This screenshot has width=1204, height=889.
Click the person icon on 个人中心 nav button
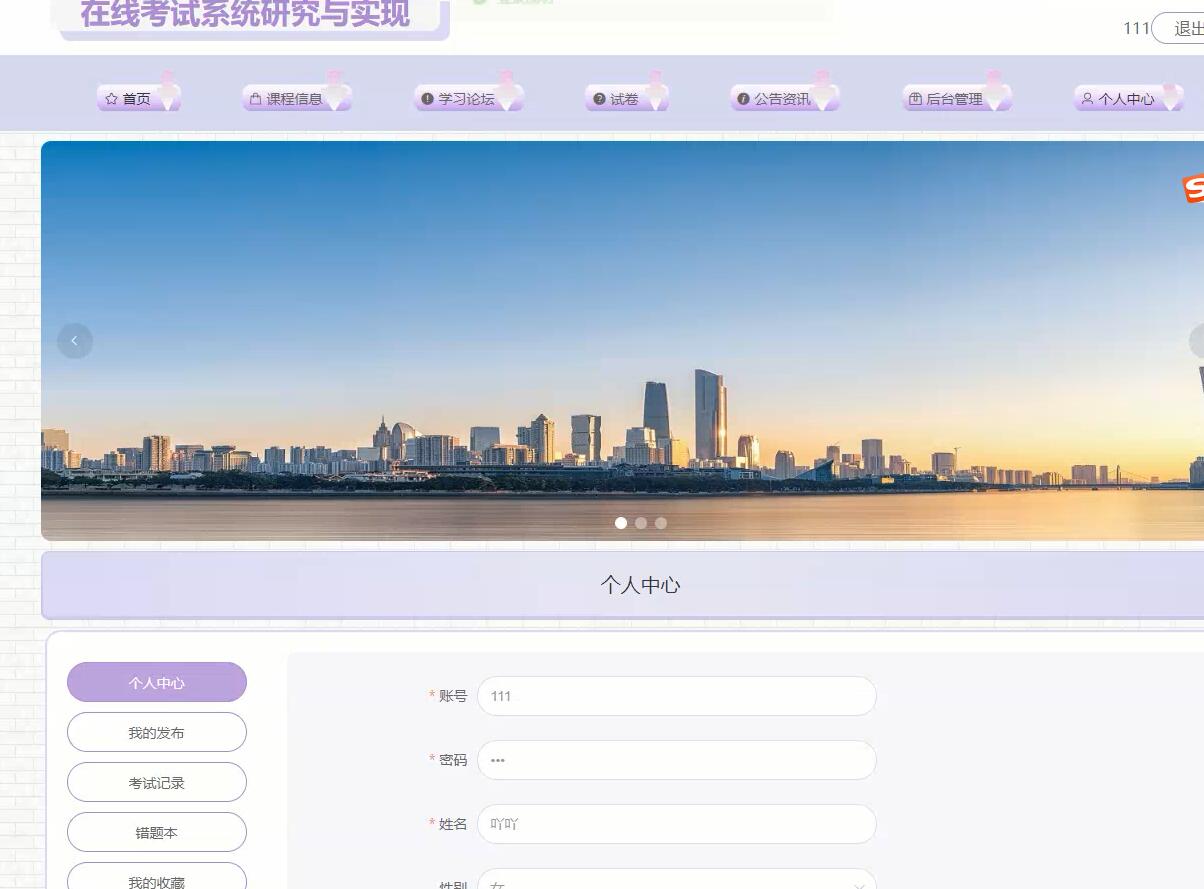click(1087, 98)
